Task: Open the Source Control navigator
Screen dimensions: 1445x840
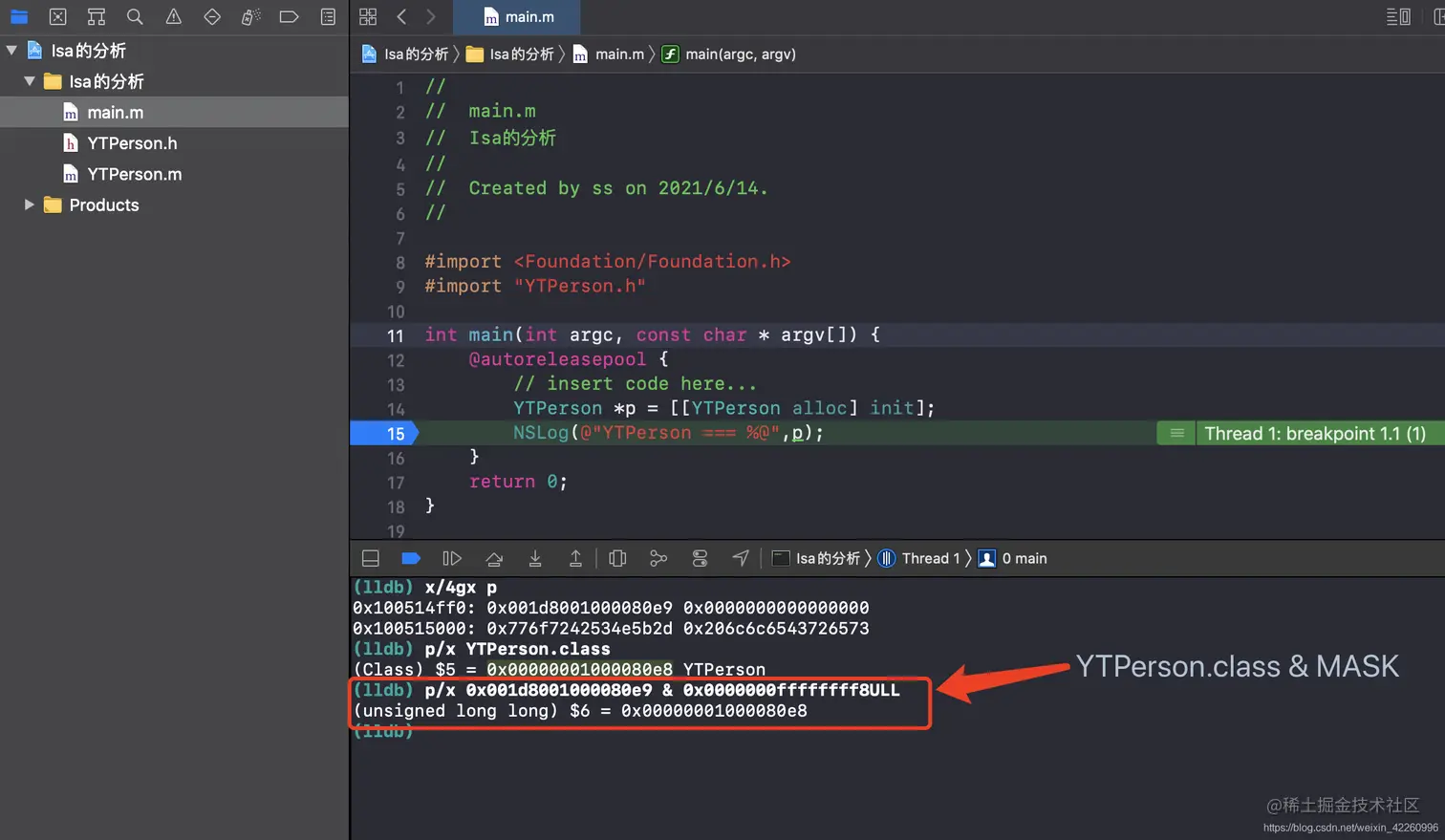Action: [x=57, y=16]
